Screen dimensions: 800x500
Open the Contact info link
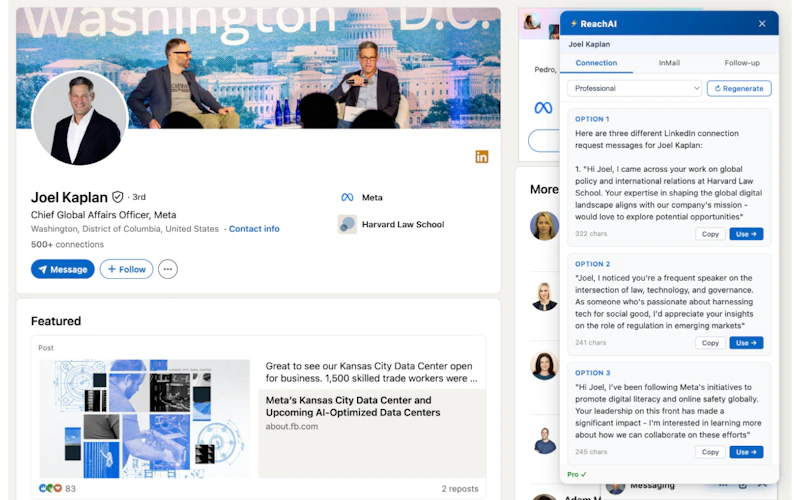click(254, 229)
